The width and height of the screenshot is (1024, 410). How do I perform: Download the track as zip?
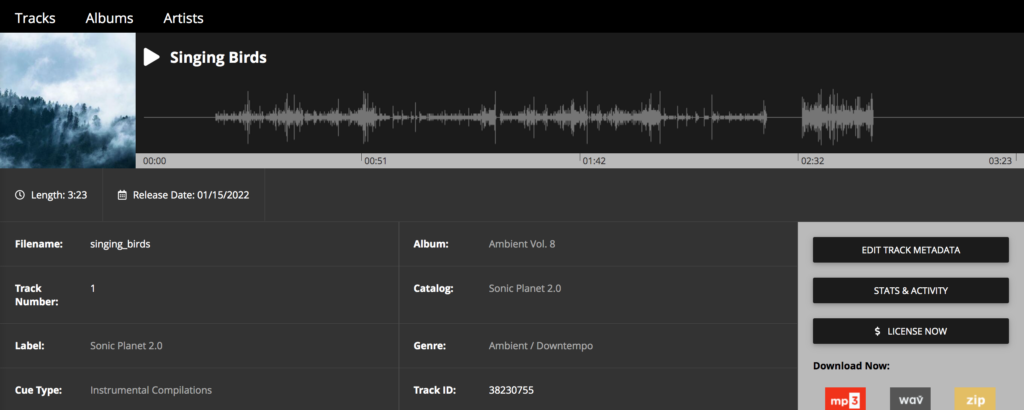pos(975,400)
